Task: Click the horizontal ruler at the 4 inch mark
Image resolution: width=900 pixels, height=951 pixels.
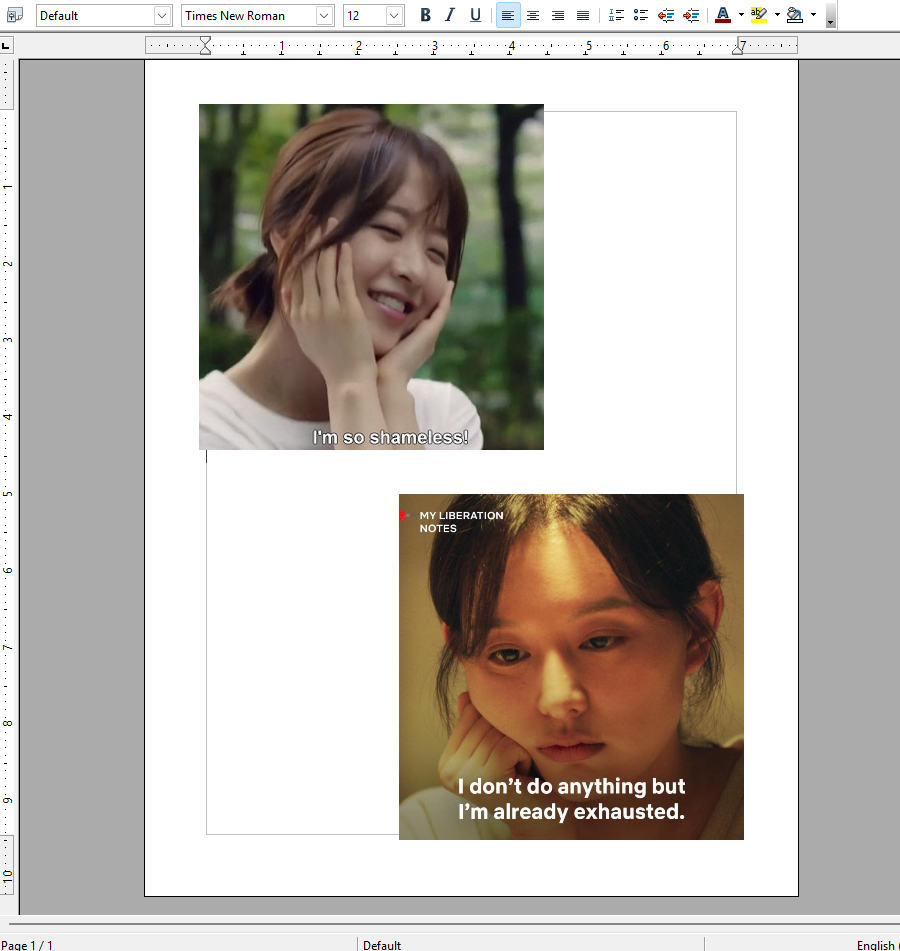Action: click(511, 45)
